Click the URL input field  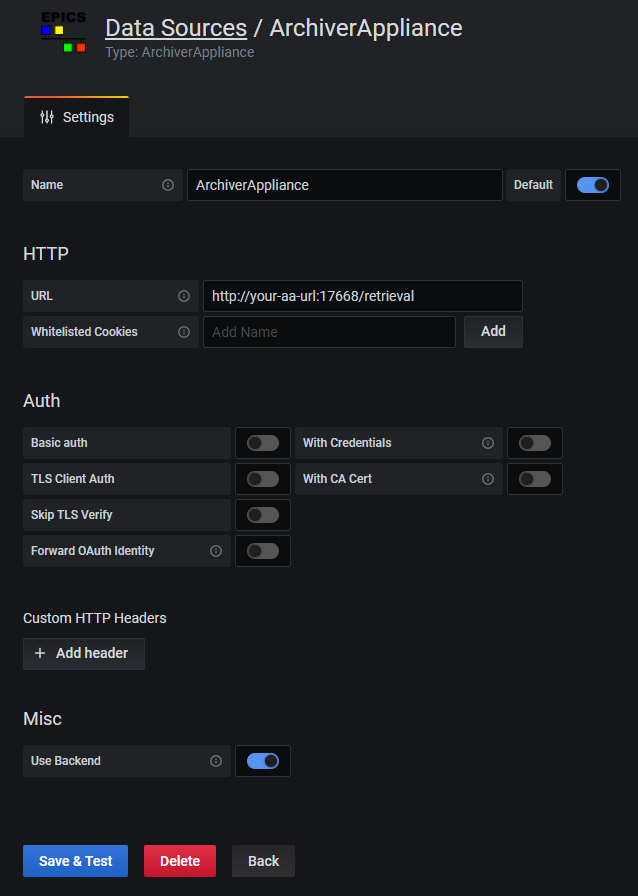pyautogui.click(x=363, y=295)
